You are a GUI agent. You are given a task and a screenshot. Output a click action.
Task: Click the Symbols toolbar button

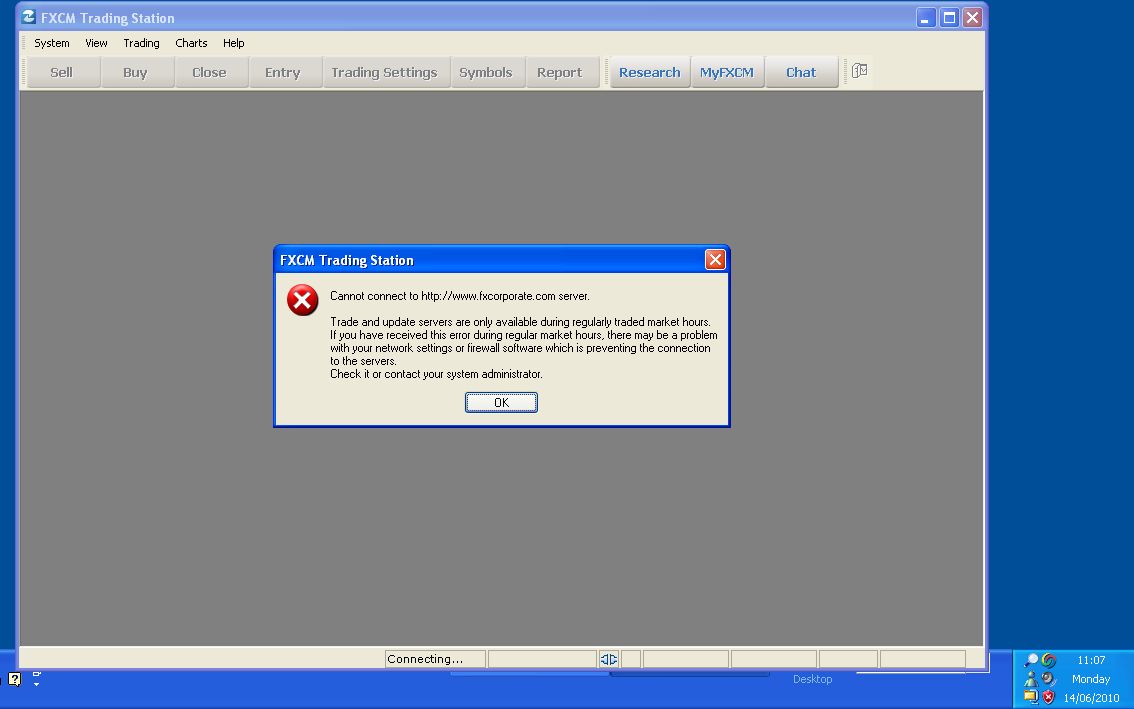point(487,72)
